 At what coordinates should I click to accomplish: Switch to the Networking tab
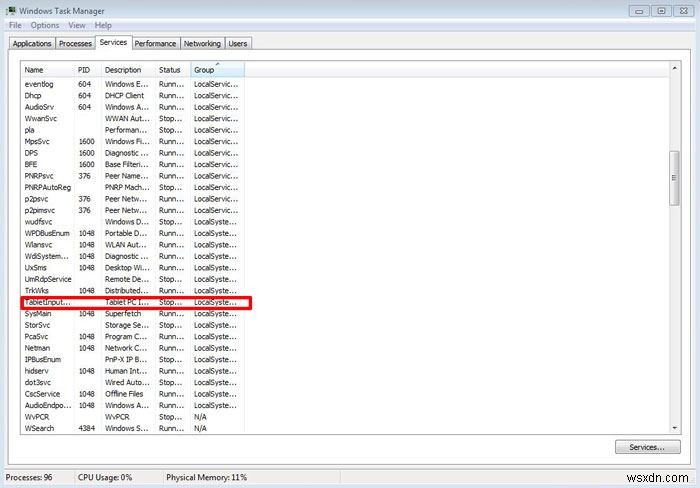point(202,44)
